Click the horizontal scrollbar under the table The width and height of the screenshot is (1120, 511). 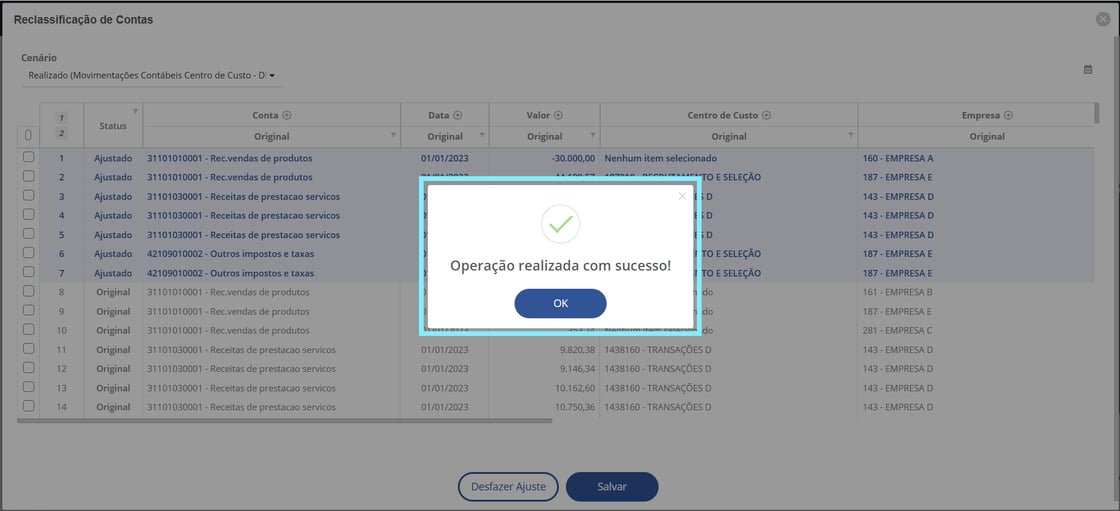pos(284,421)
